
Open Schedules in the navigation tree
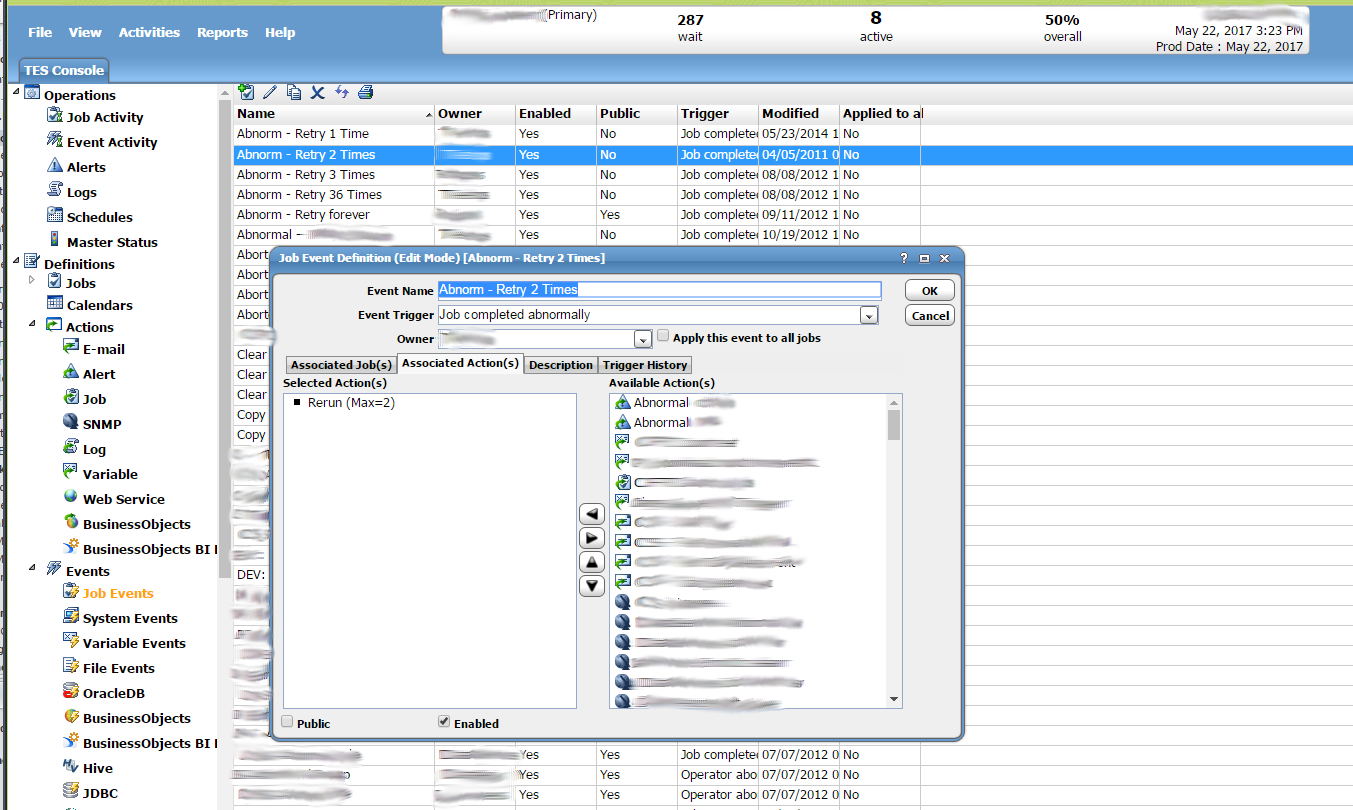[x=99, y=217]
